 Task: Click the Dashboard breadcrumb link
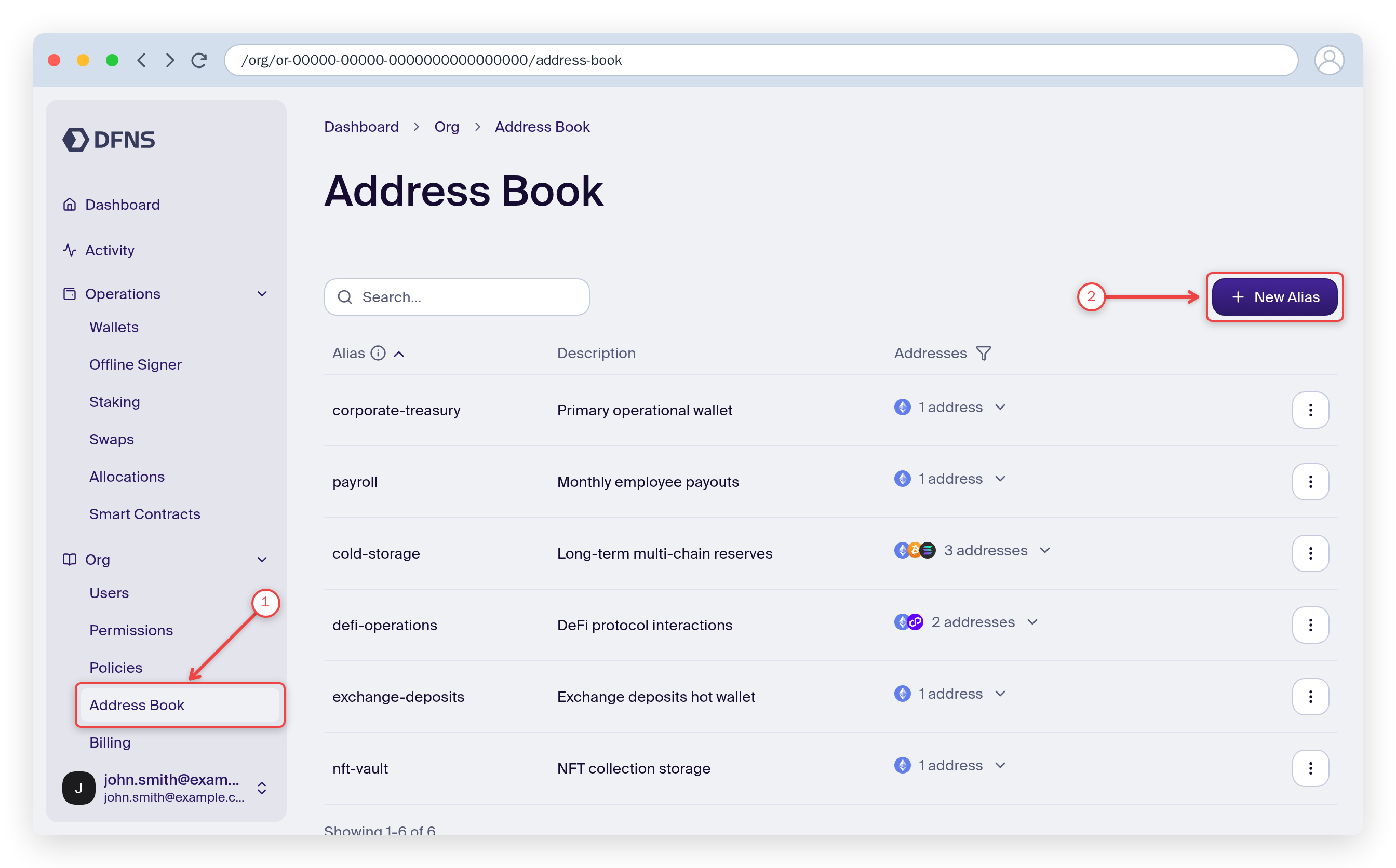[361, 127]
